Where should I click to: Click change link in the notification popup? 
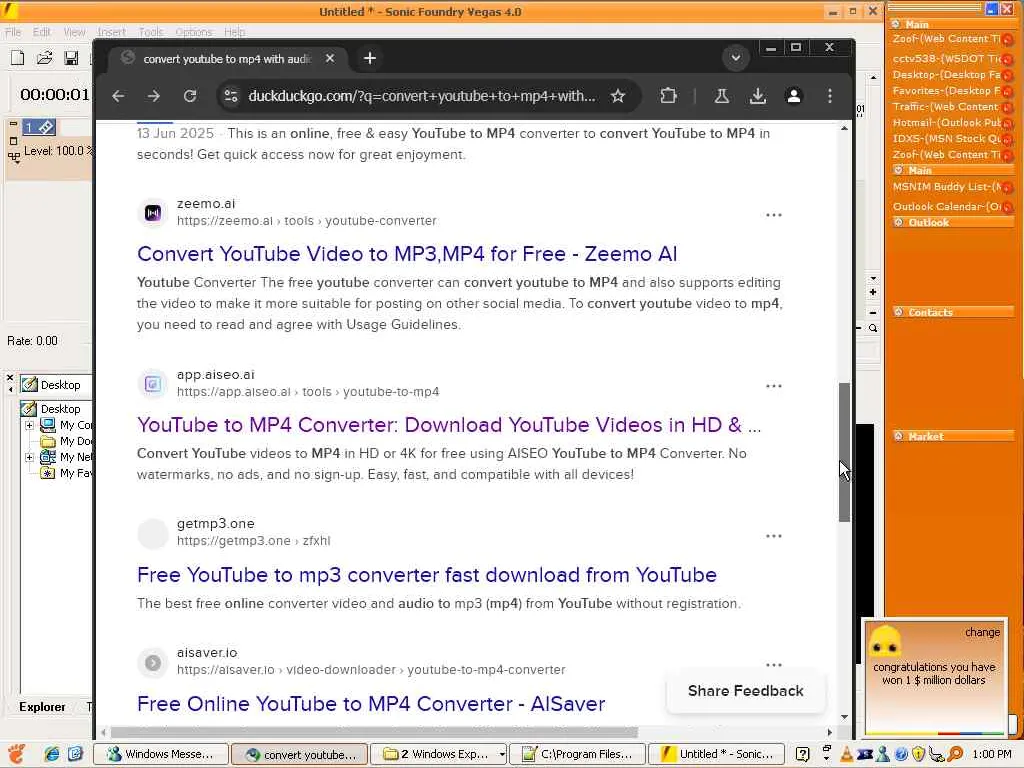982,632
